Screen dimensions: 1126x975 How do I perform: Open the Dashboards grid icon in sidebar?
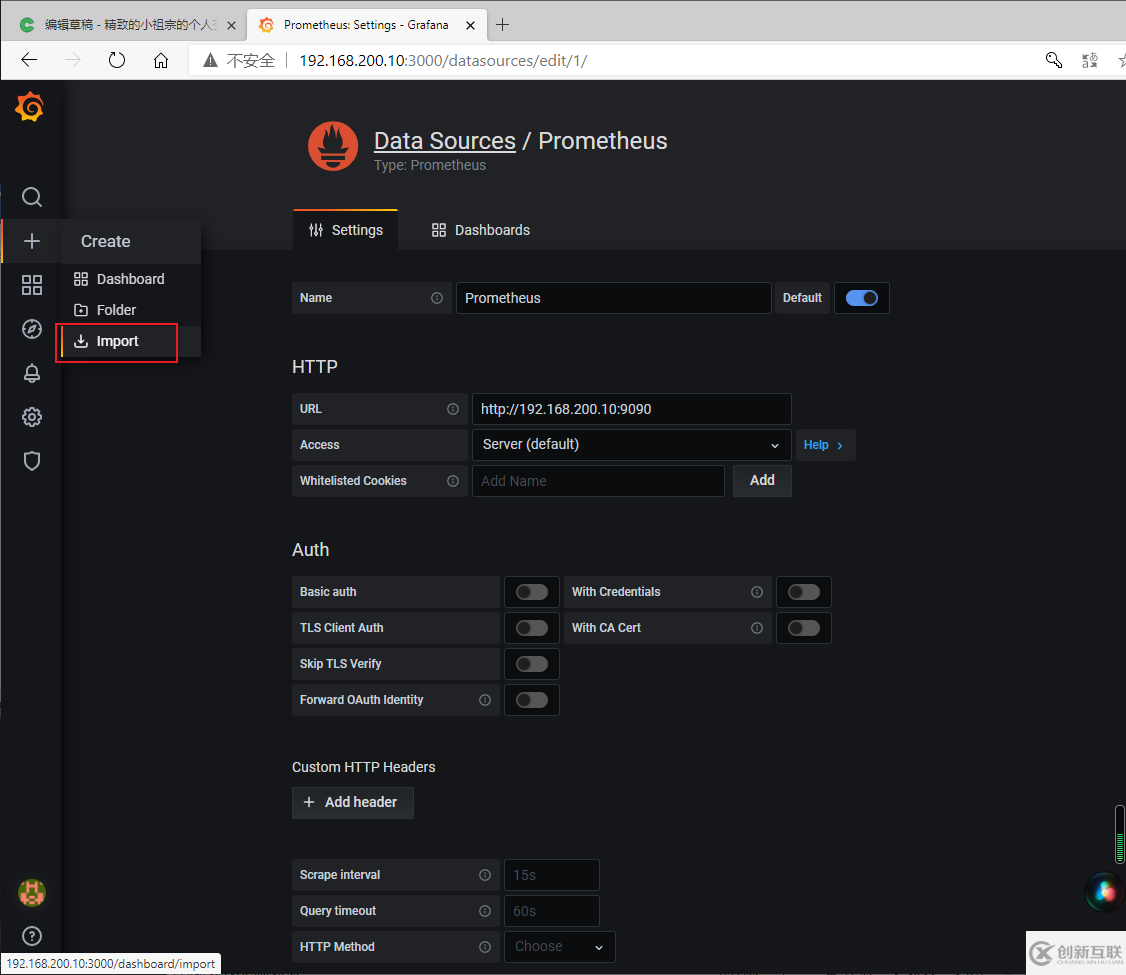click(x=32, y=285)
